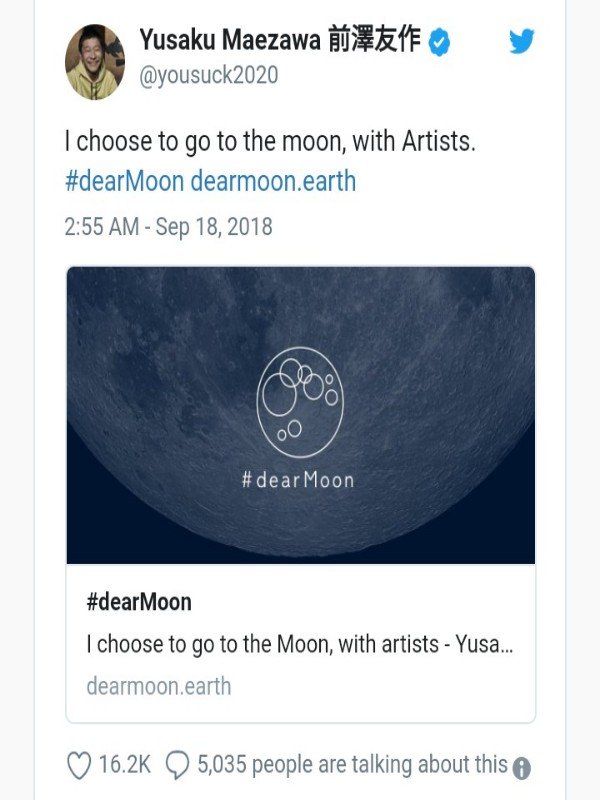Click the circular dearMoon logo in image
The height and width of the screenshot is (800, 600).
click(x=300, y=402)
